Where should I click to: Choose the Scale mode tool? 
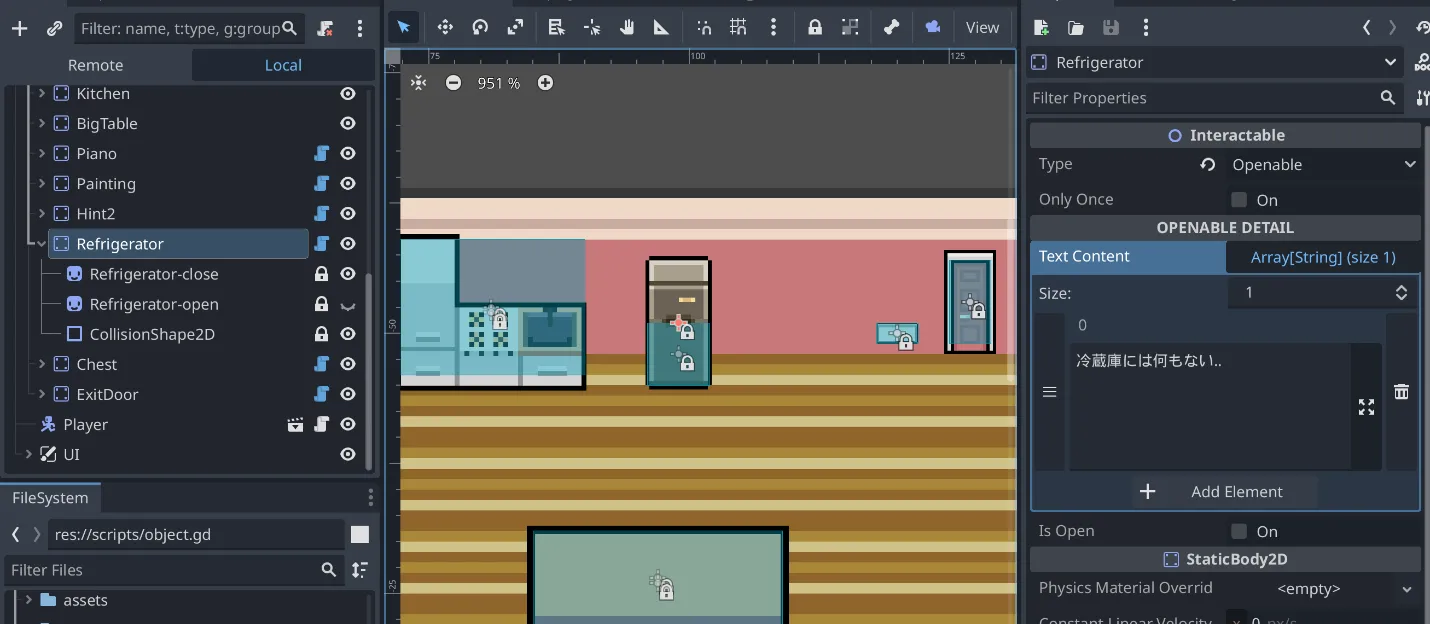pyautogui.click(x=515, y=28)
